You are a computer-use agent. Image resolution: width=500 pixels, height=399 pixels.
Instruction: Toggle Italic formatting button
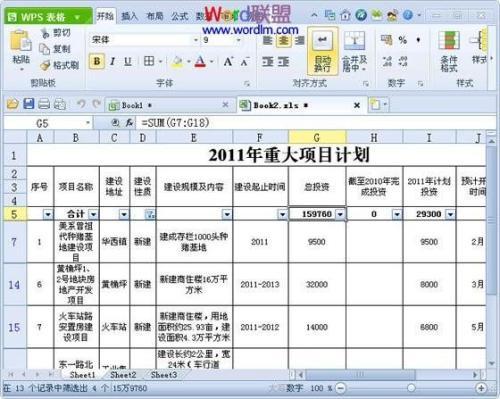(x=113, y=61)
